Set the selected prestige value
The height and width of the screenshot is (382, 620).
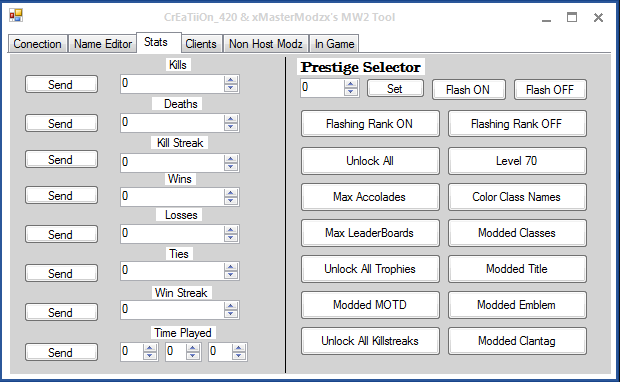(395, 89)
